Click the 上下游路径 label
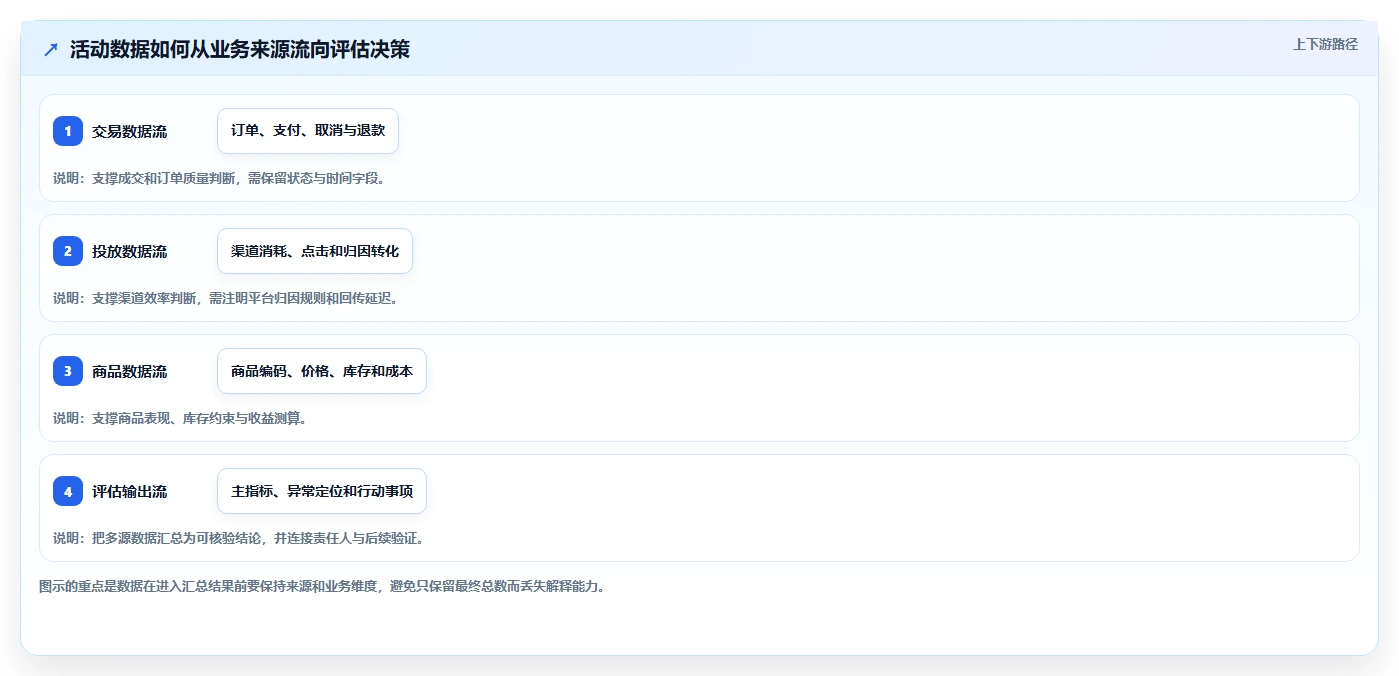This screenshot has width=1399, height=676. point(1325,44)
